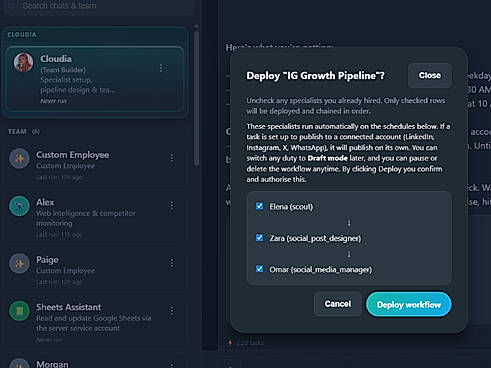Click the TEAM section header
Viewport: 491px width, 368px height.
(x=24, y=132)
